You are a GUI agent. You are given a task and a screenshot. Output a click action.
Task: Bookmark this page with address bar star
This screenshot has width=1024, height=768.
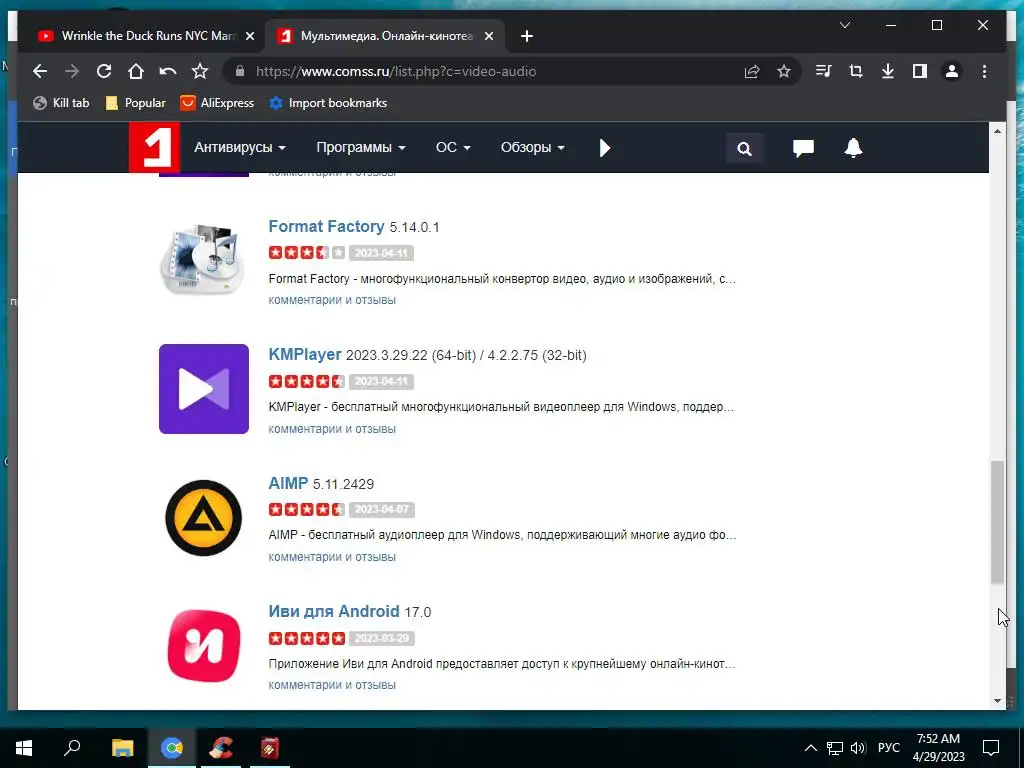point(784,71)
